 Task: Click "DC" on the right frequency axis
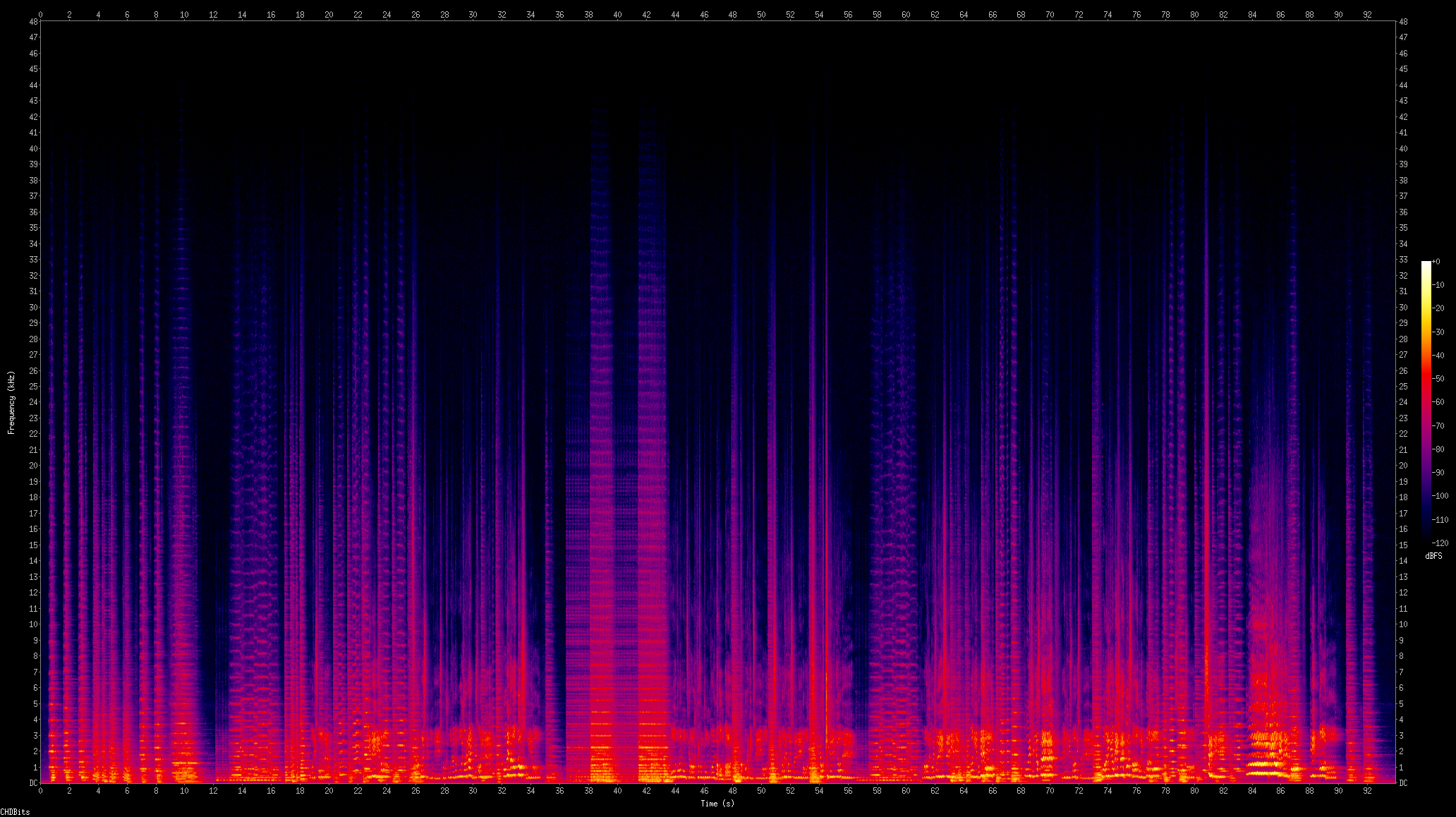pyautogui.click(x=1404, y=783)
